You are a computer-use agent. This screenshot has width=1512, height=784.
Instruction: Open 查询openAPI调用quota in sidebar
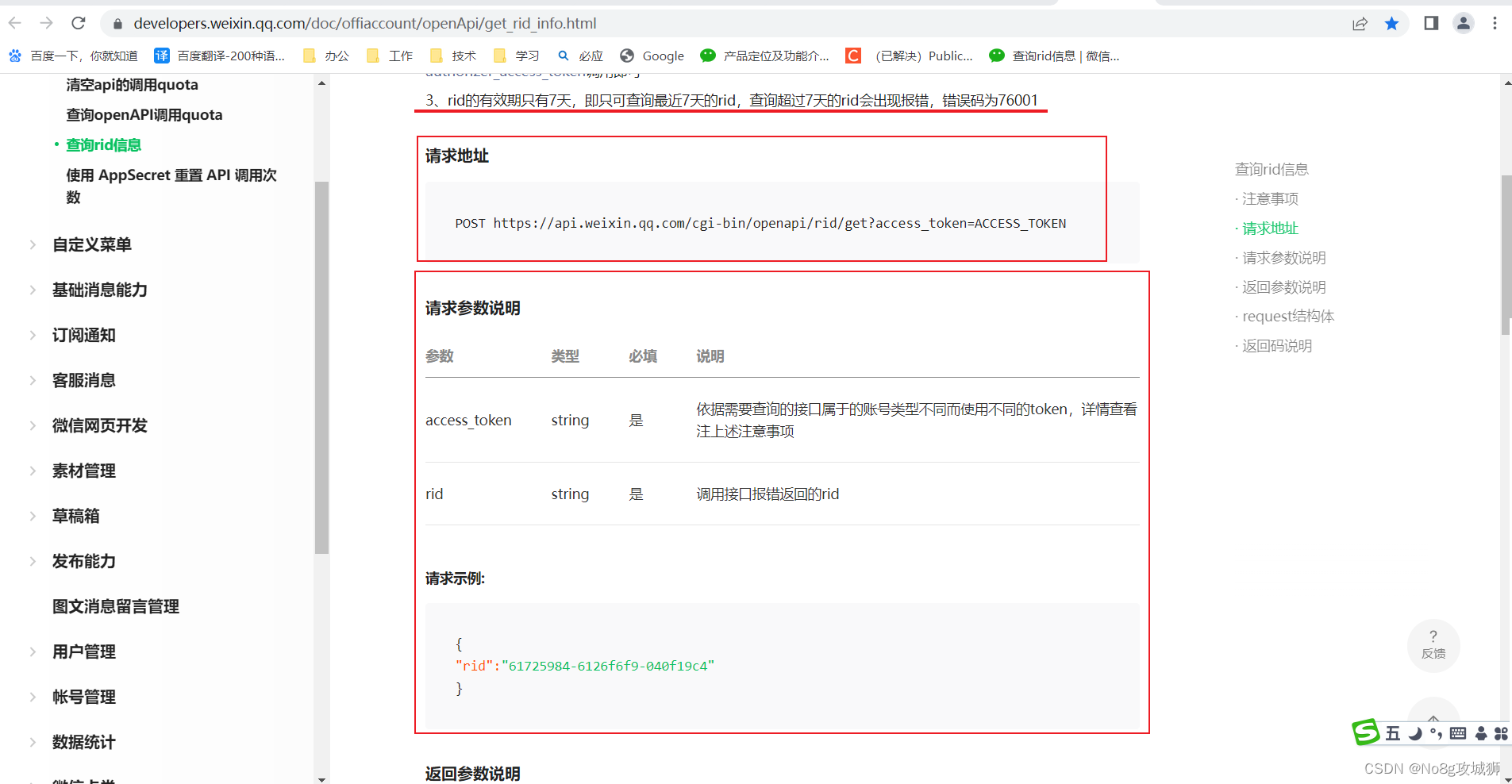pos(144,115)
